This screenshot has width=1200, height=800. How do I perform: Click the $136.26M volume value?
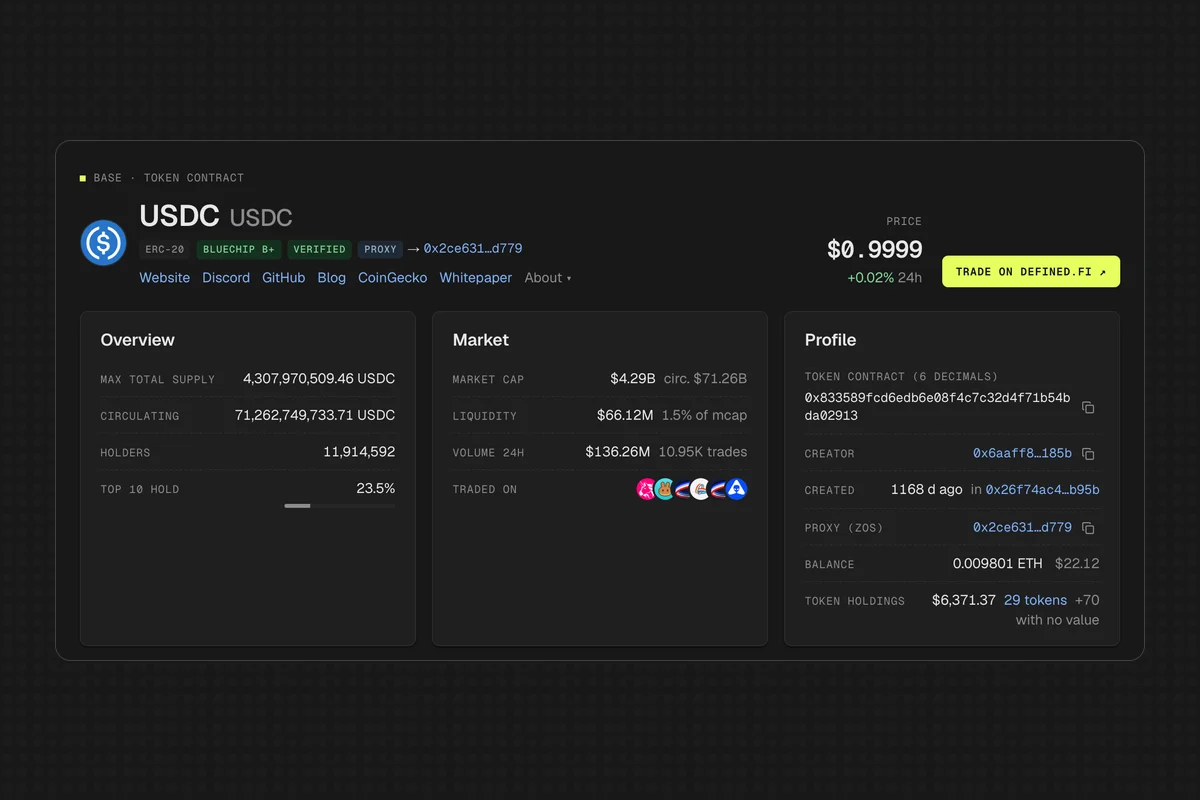click(x=617, y=453)
